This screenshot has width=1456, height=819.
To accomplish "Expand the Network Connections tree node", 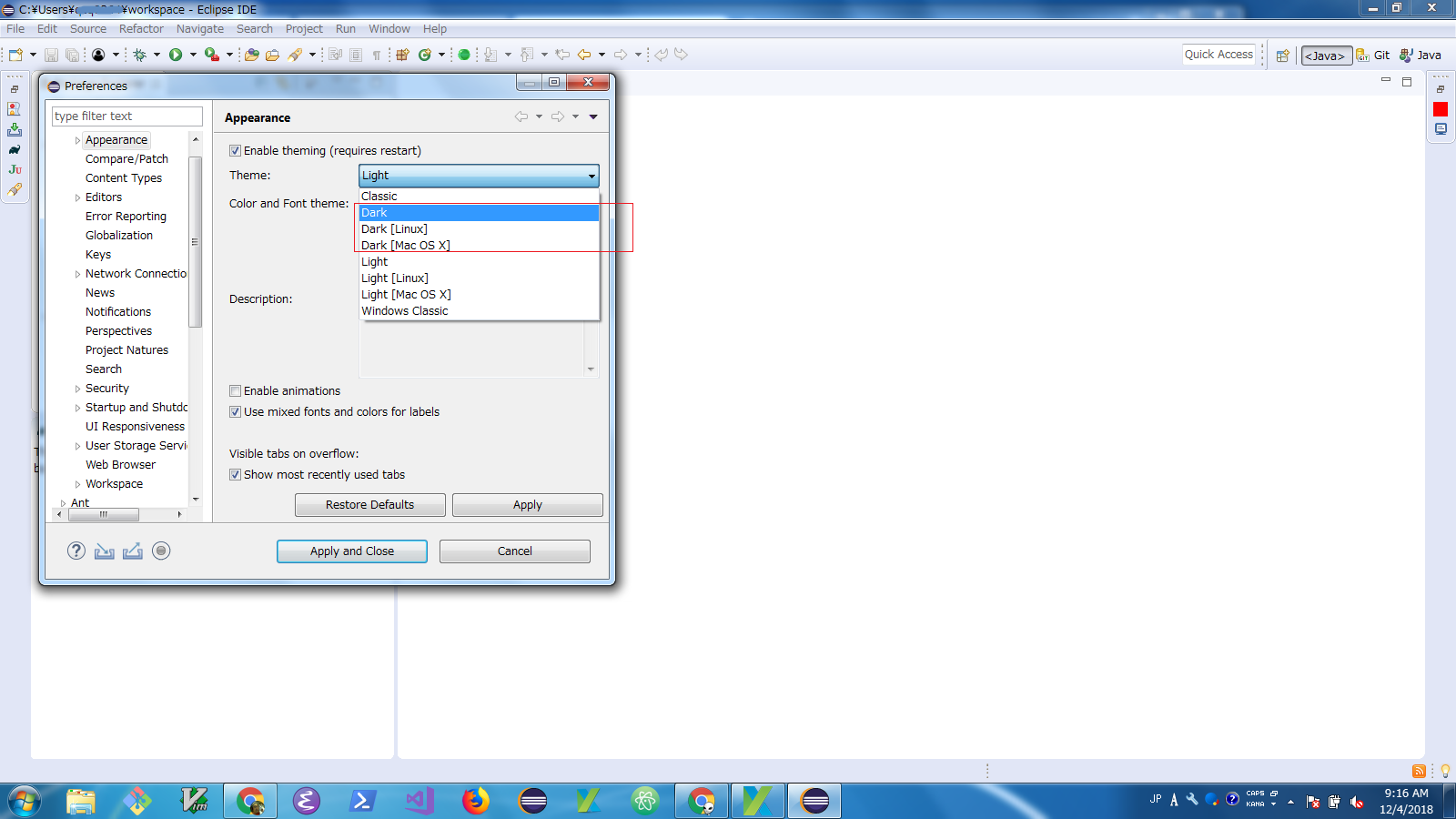I will [x=77, y=274].
